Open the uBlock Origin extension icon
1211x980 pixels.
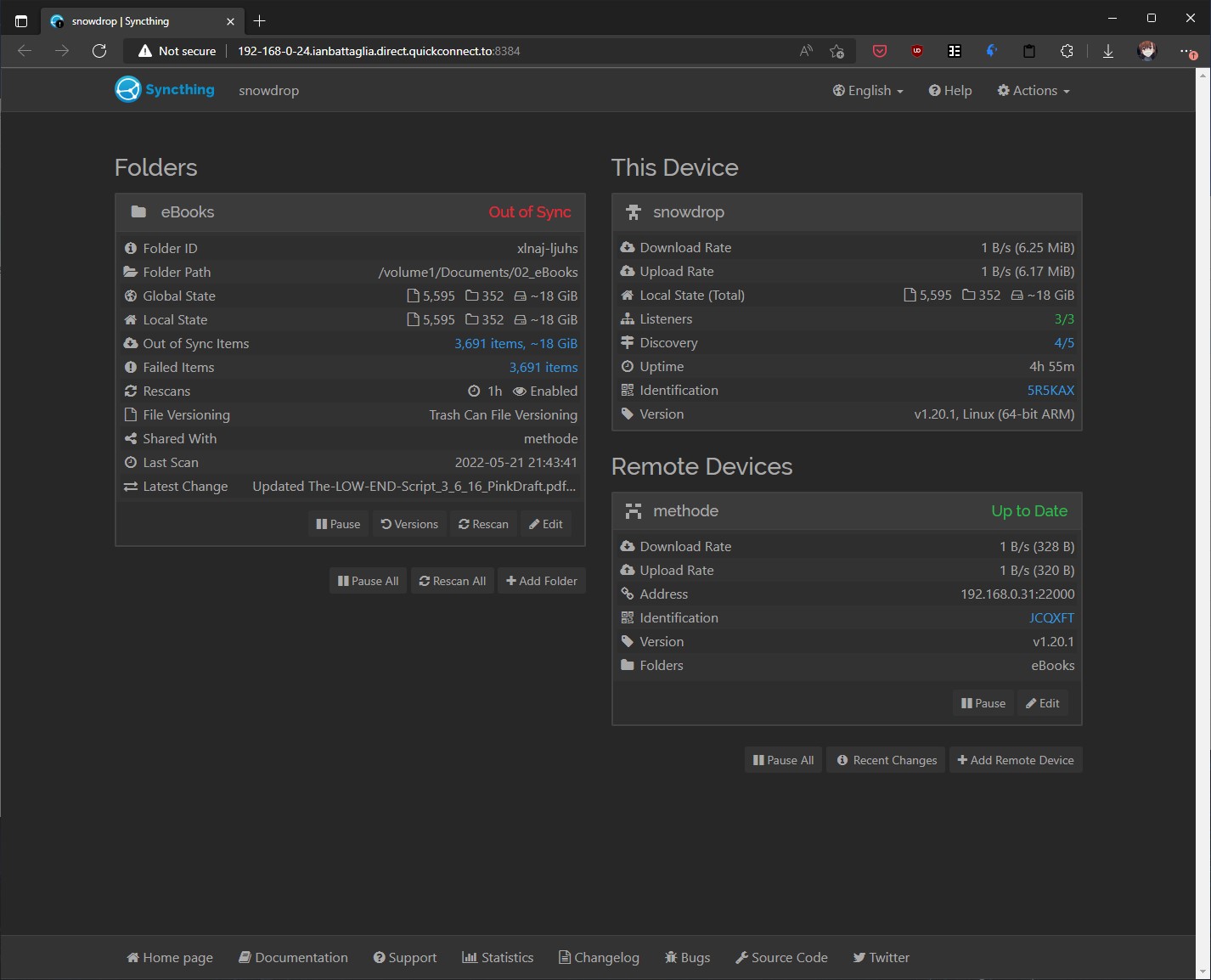917,51
